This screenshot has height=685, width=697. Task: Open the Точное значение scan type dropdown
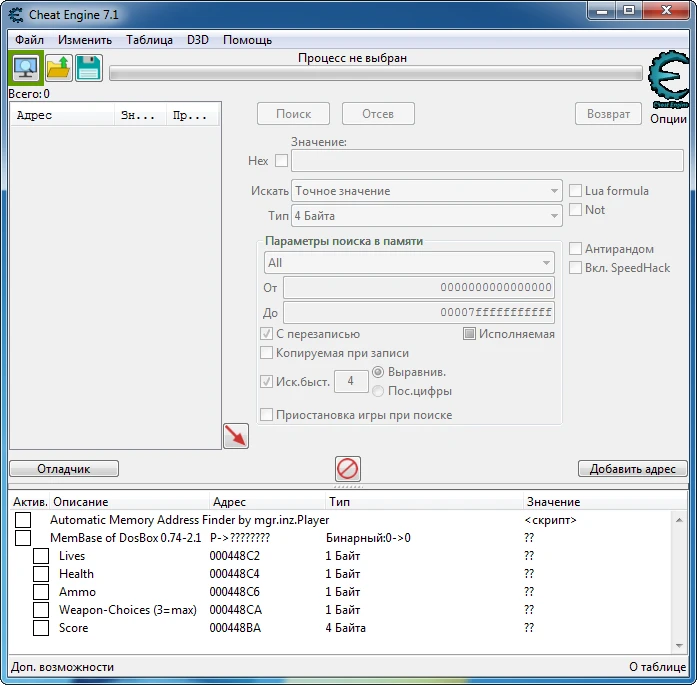(x=427, y=191)
